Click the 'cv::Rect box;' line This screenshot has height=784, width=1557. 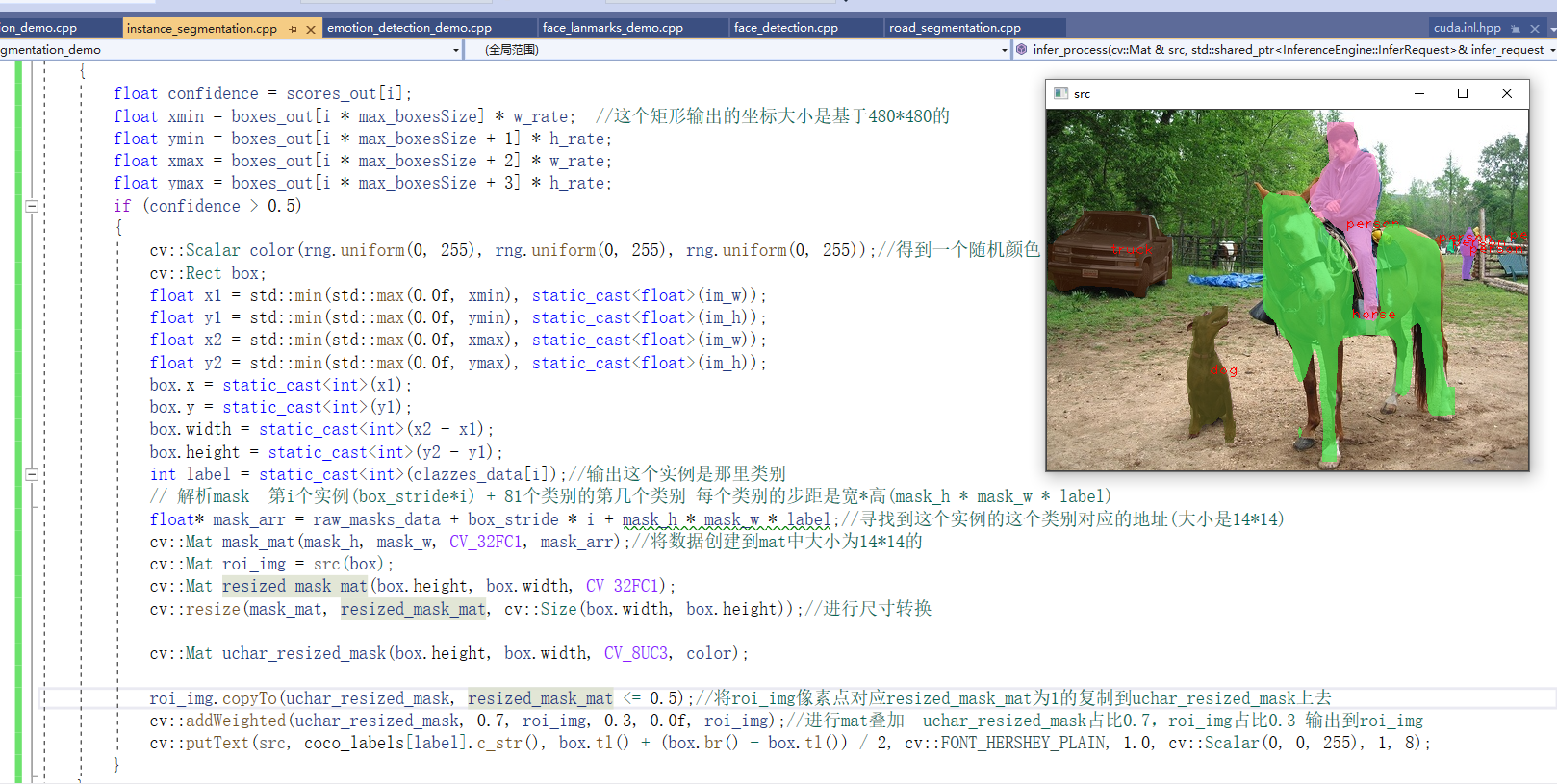[x=208, y=273]
